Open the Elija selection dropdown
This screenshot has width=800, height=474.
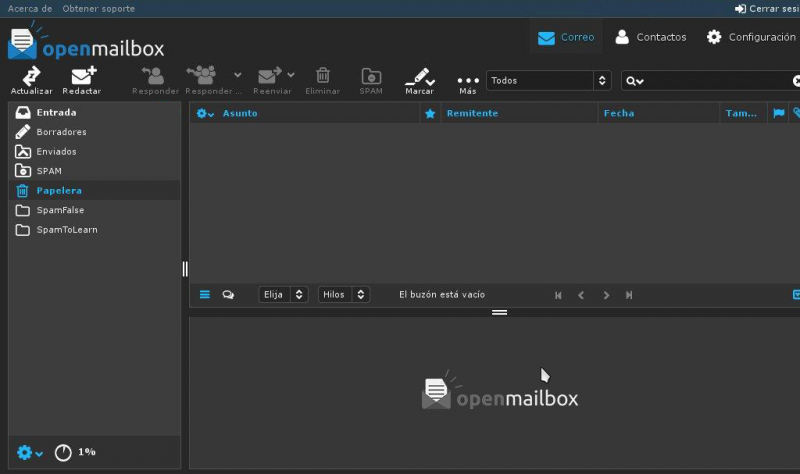pos(283,294)
